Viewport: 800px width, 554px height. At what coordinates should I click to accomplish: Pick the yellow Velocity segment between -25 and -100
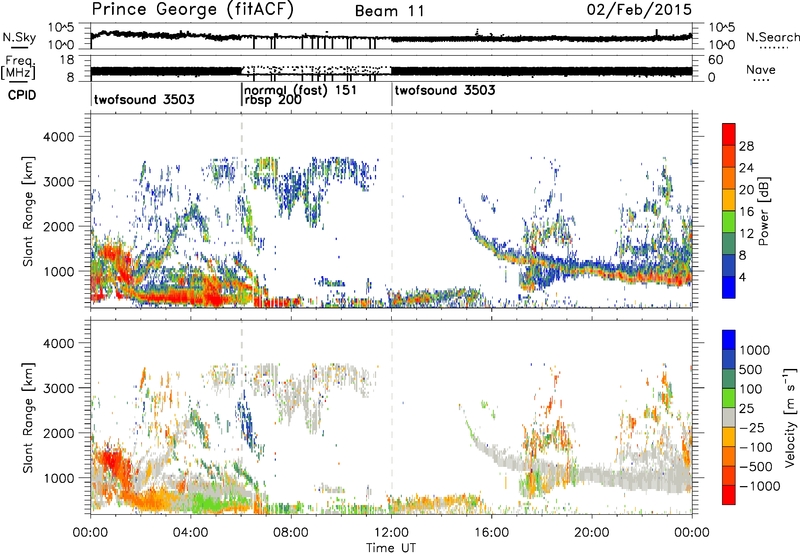[729, 437]
